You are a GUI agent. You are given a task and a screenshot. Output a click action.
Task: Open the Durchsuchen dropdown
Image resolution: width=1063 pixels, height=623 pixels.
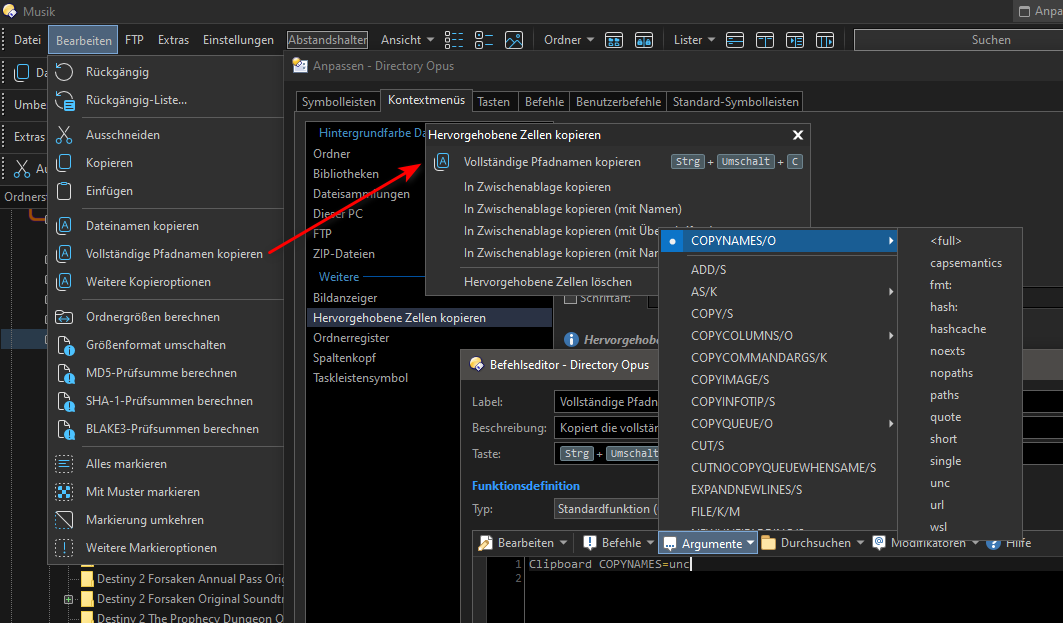click(812, 543)
